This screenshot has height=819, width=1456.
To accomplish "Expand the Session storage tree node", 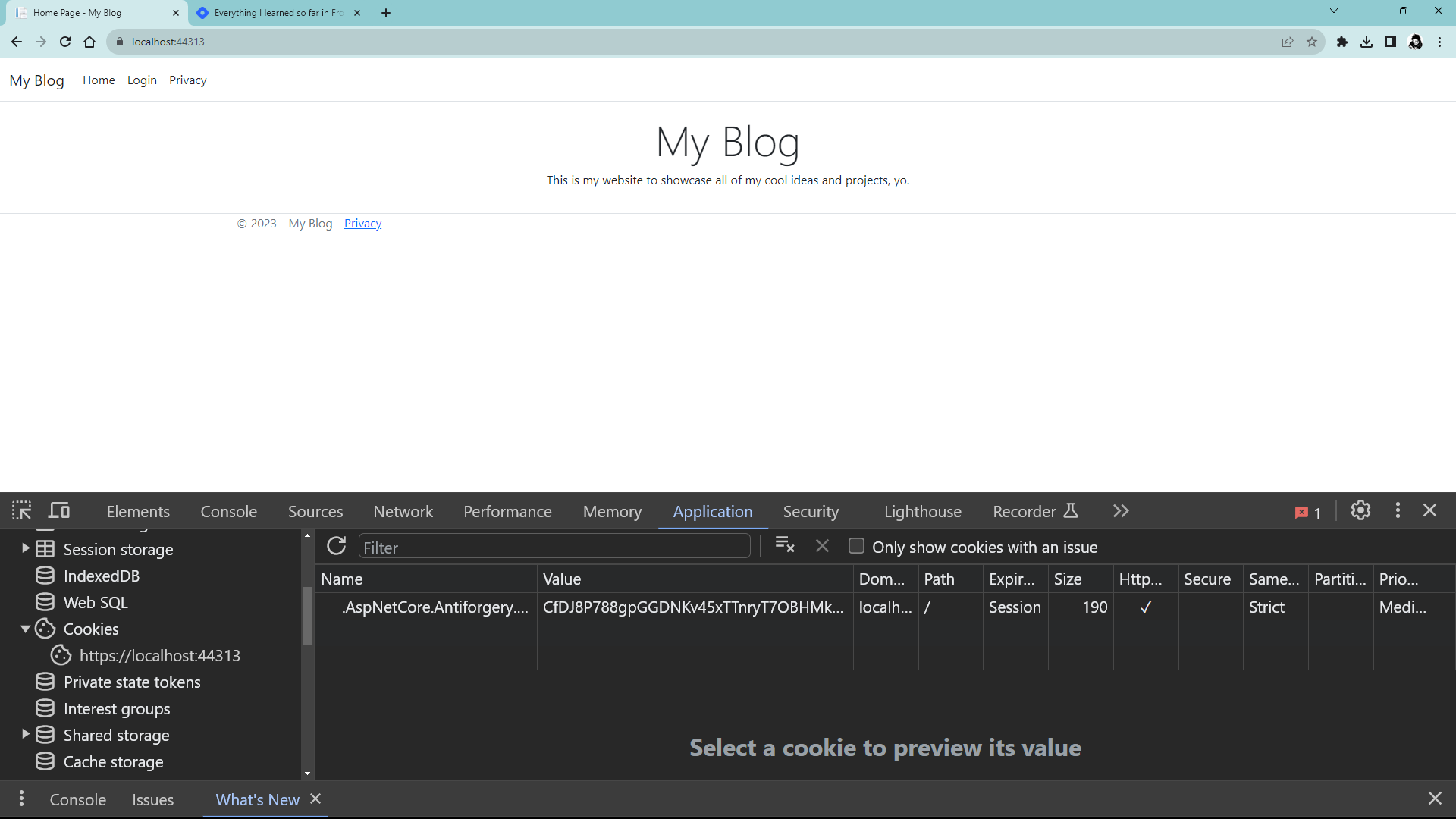I will [25, 548].
